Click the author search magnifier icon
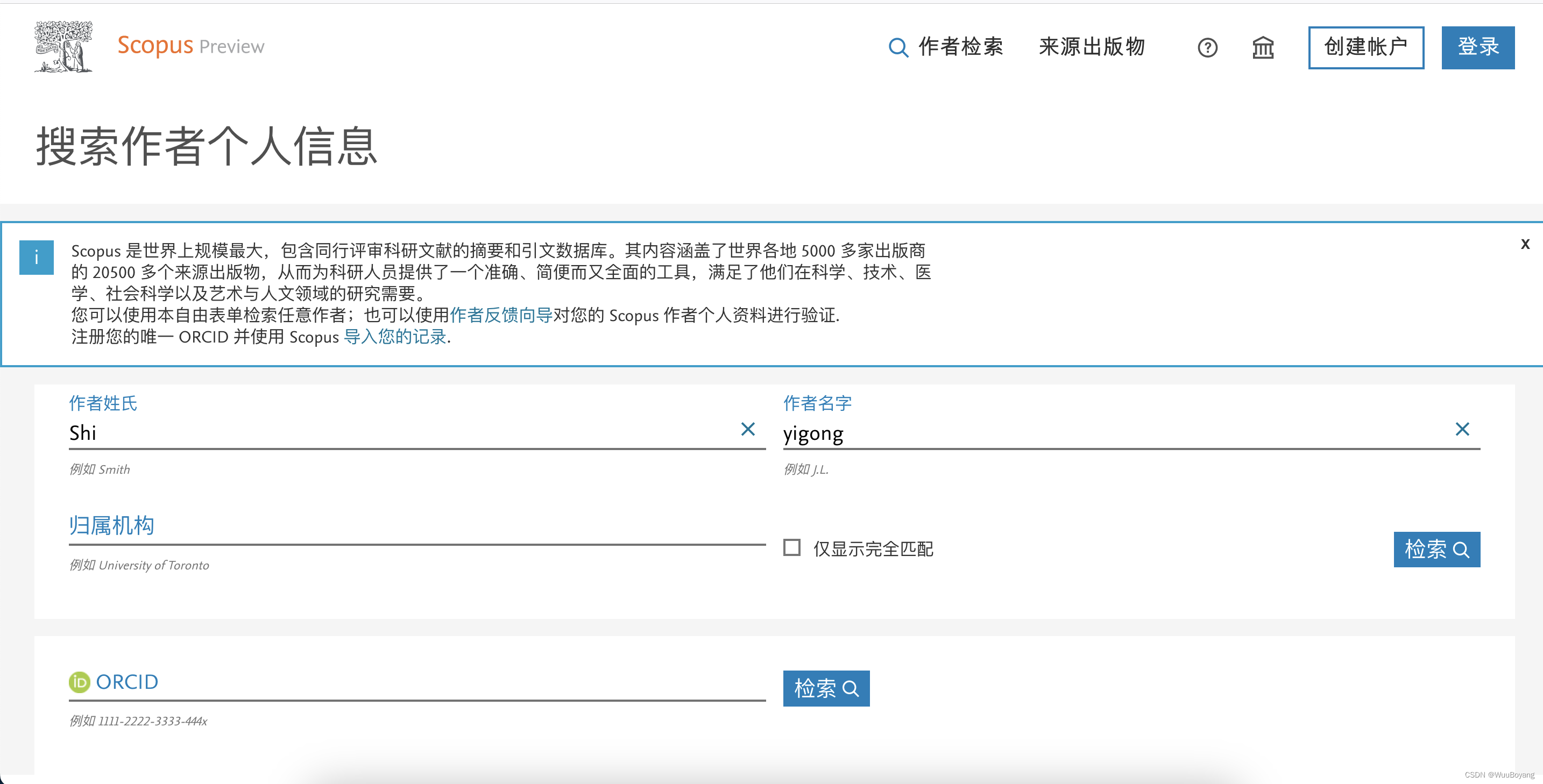The height and width of the screenshot is (784, 1543). (897, 47)
